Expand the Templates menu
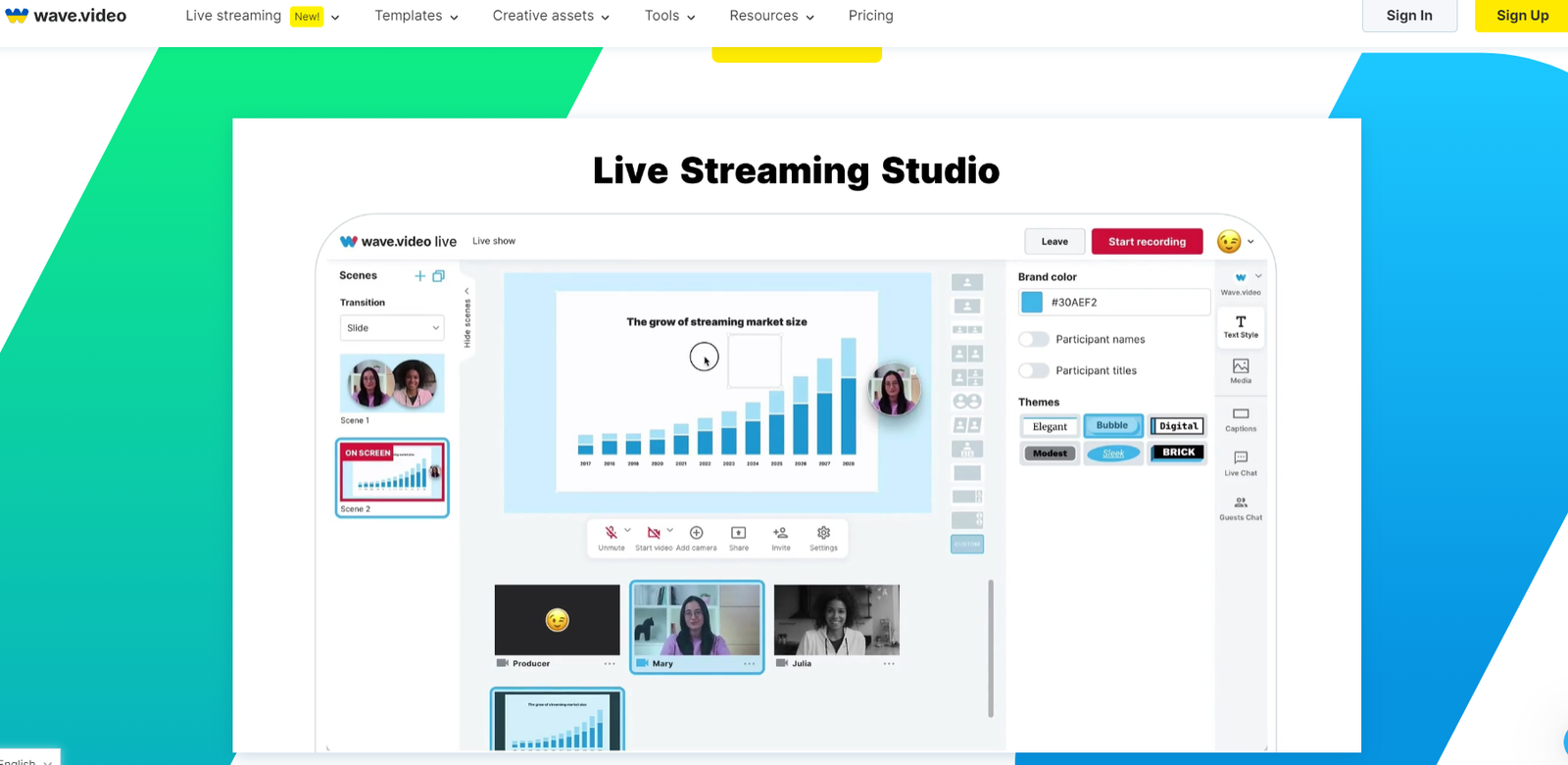This screenshot has height=765, width=1568. [416, 16]
